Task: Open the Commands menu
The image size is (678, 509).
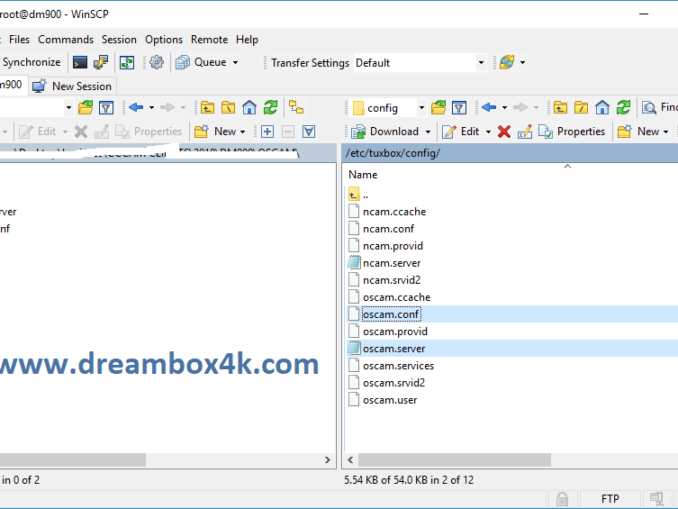Action: [66, 39]
